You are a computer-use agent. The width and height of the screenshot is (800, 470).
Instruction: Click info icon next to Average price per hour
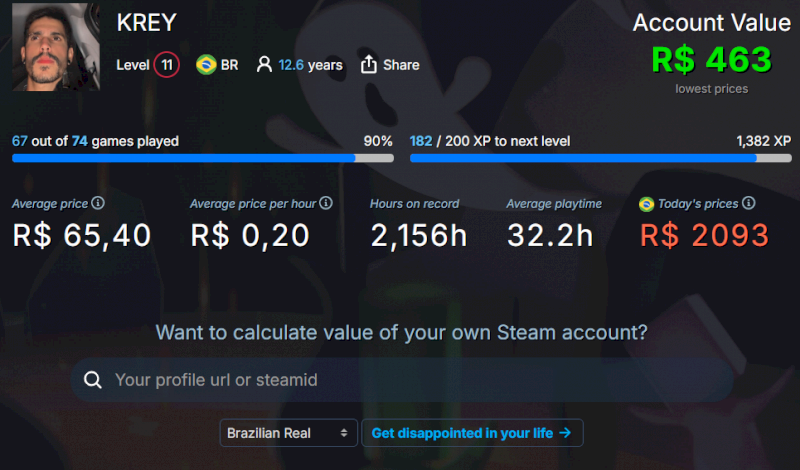pos(326,204)
